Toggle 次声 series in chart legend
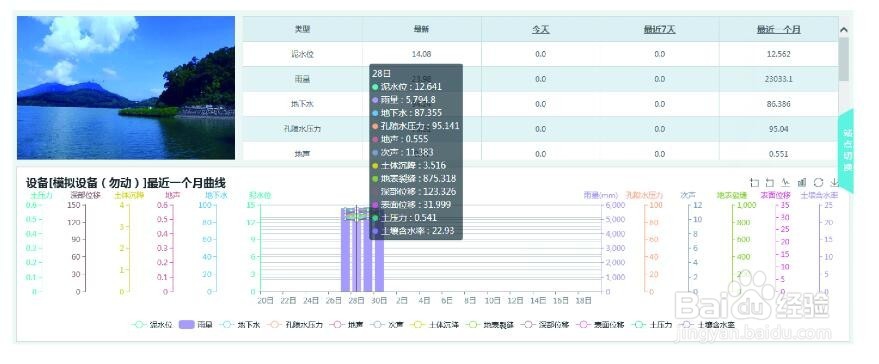The width and height of the screenshot is (879, 364). (x=388, y=325)
